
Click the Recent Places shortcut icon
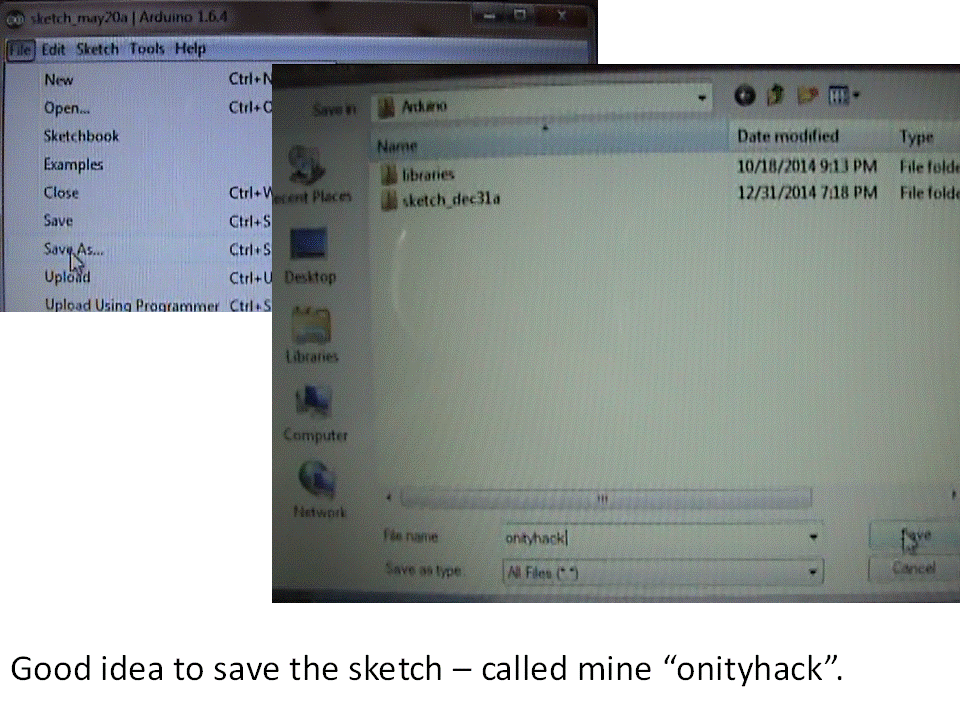pos(306,164)
